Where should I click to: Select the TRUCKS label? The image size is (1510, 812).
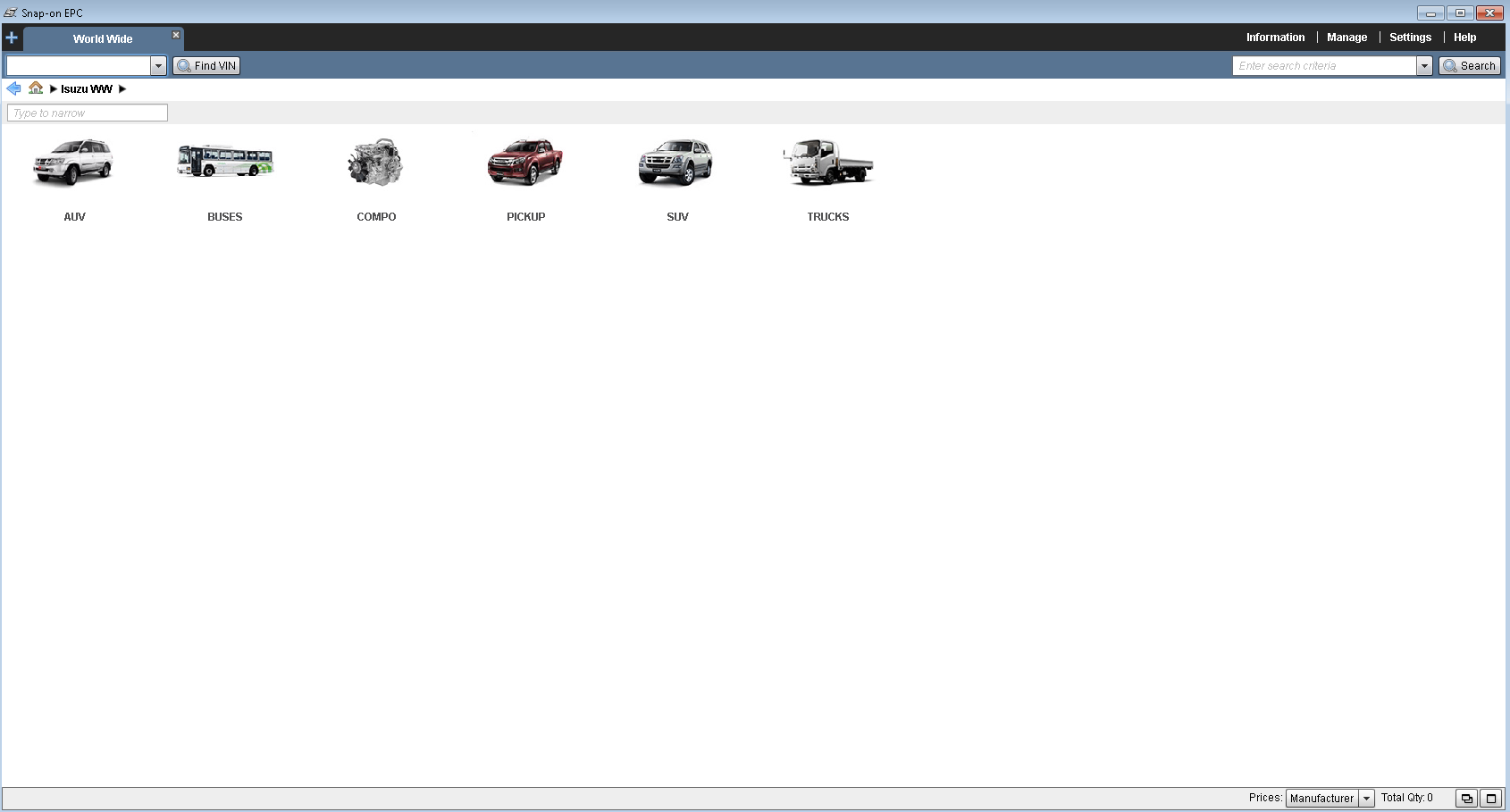(x=828, y=217)
